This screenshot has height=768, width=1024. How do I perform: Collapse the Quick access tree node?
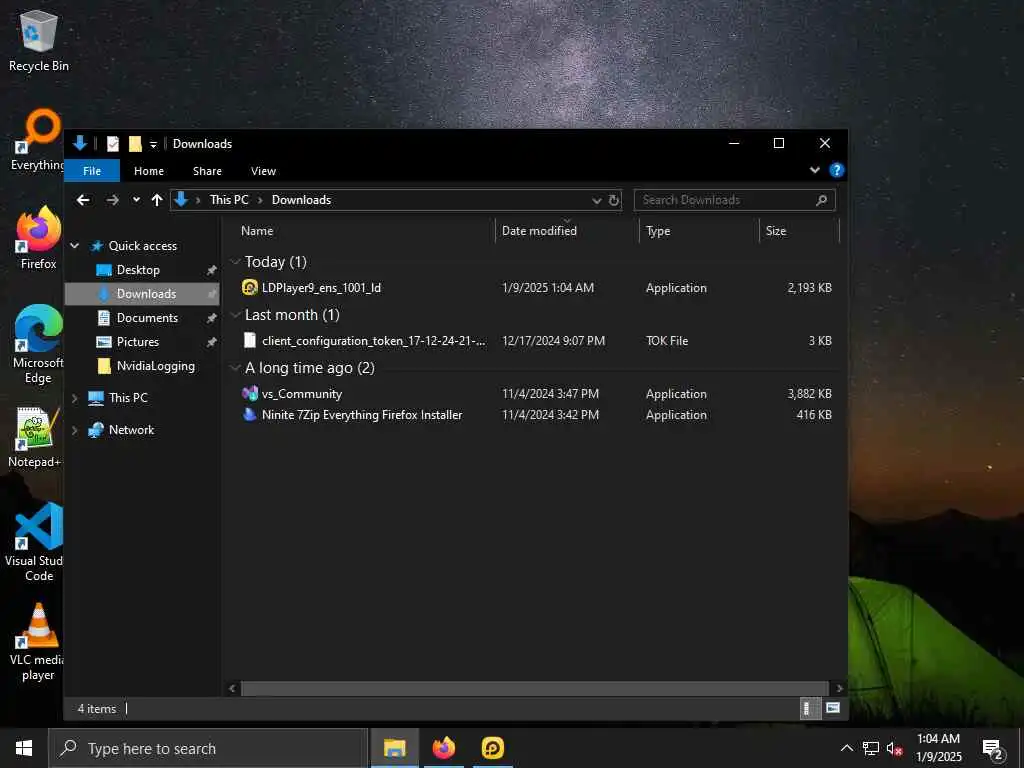coord(74,246)
